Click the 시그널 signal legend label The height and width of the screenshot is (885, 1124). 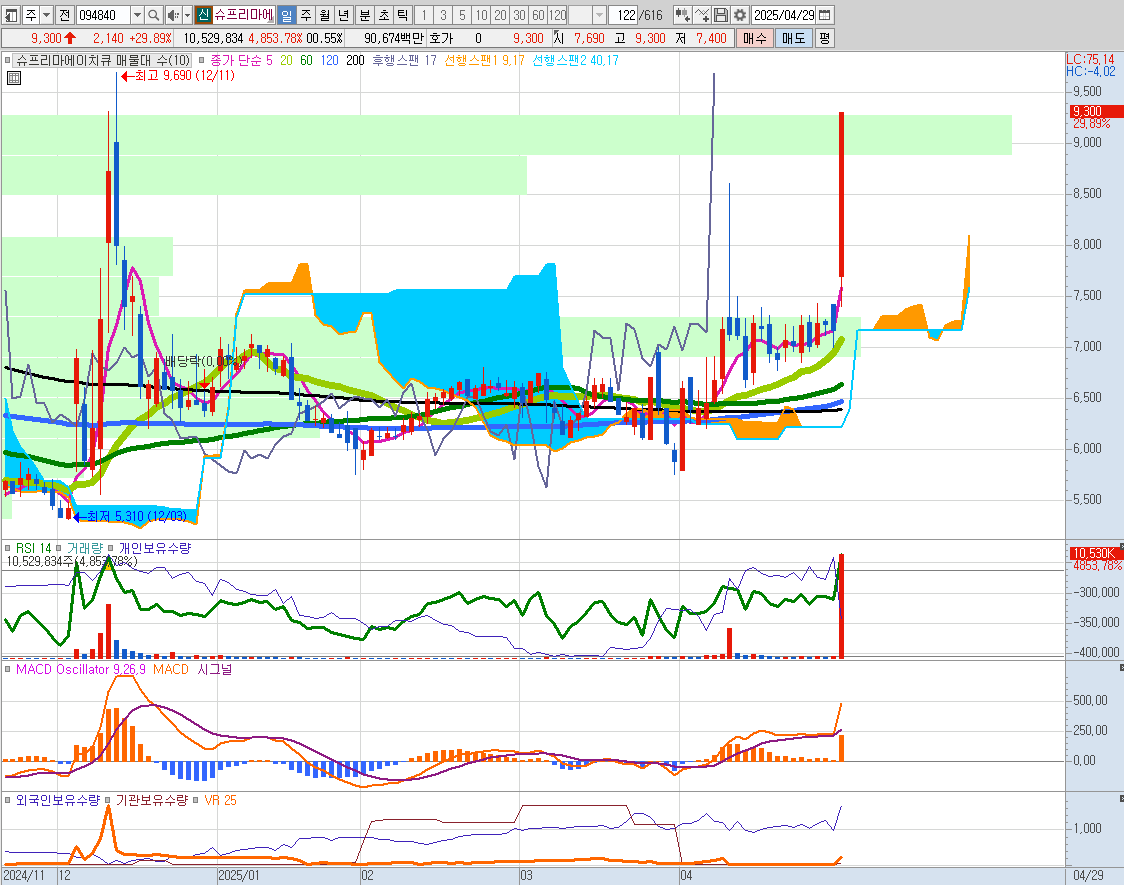[x=215, y=669]
